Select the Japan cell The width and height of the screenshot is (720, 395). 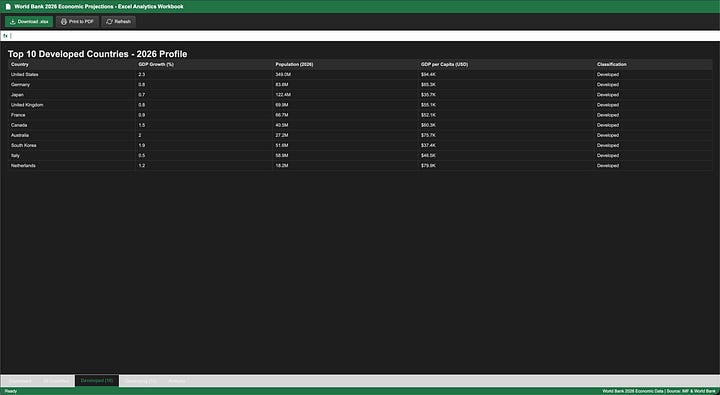click(x=71, y=95)
